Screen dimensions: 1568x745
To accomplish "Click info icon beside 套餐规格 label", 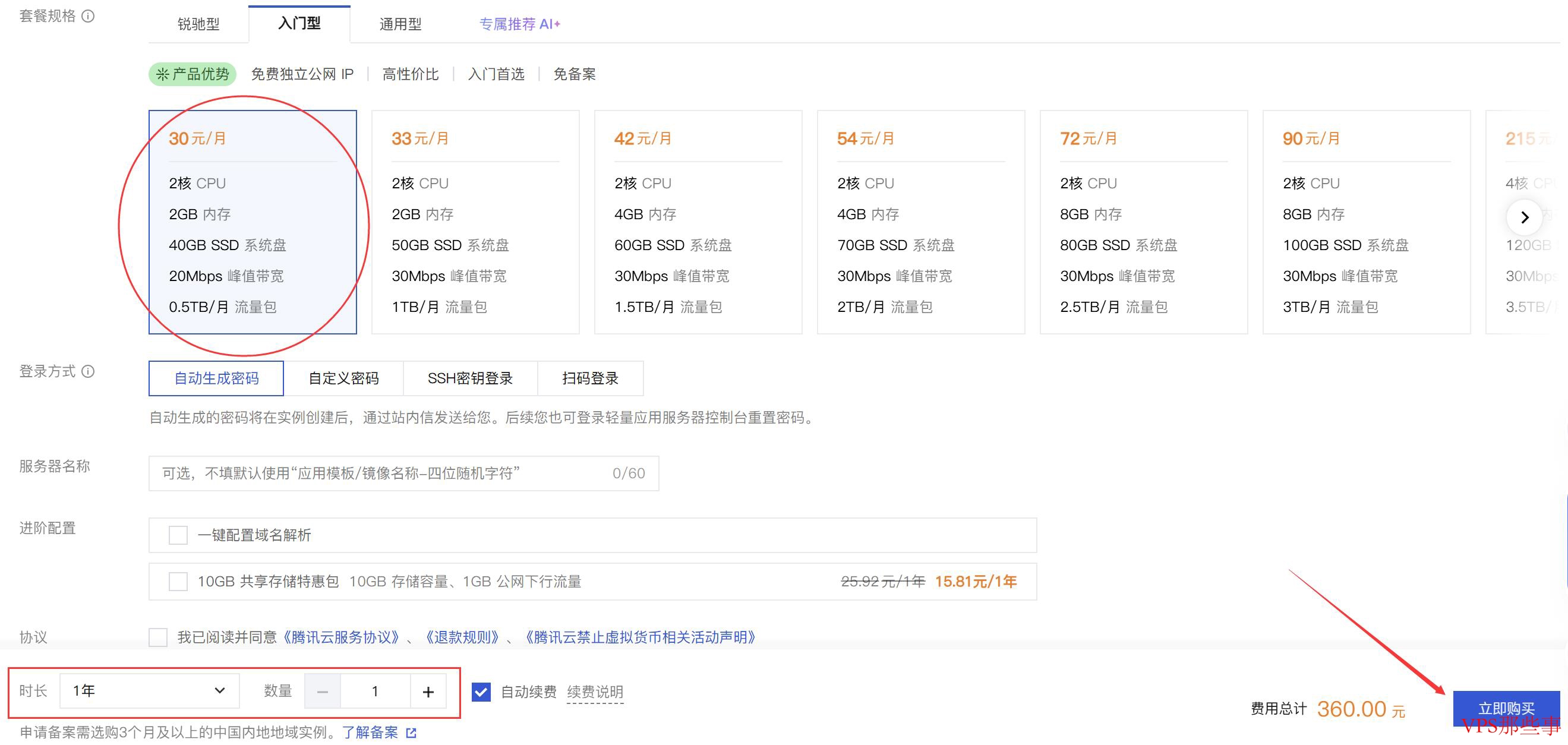I will click(89, 16).
